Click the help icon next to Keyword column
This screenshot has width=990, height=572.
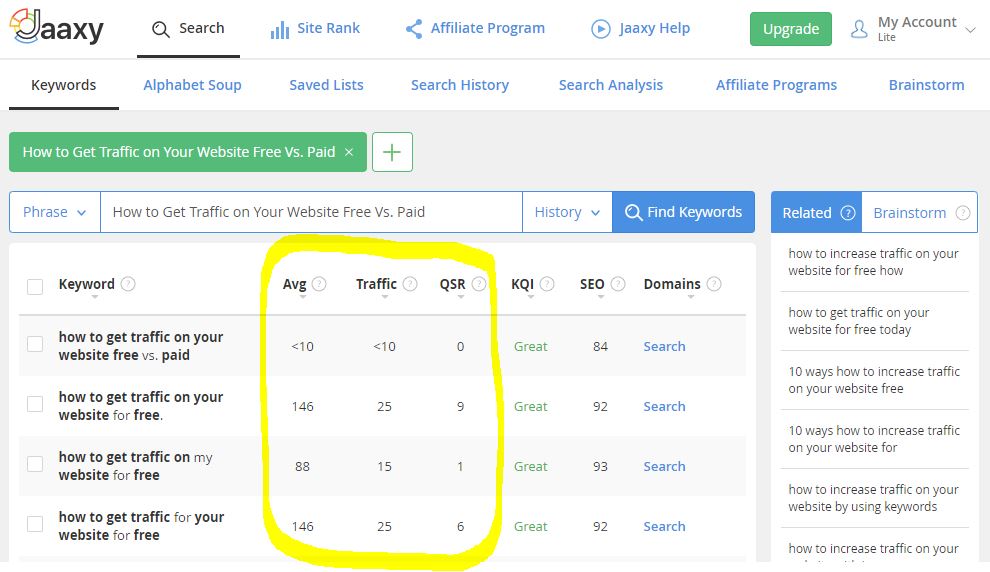point(128,283)
